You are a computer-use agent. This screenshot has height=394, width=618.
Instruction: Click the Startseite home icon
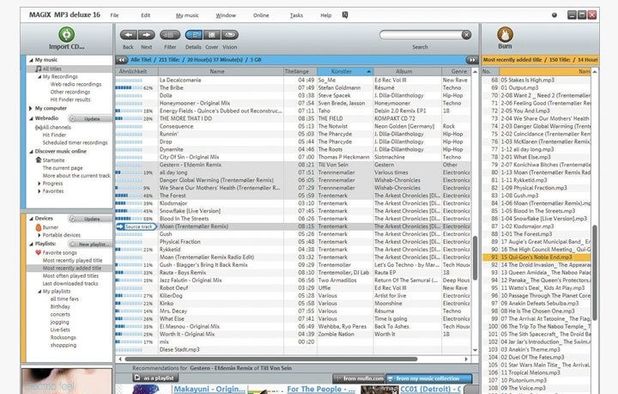point(38,160)
